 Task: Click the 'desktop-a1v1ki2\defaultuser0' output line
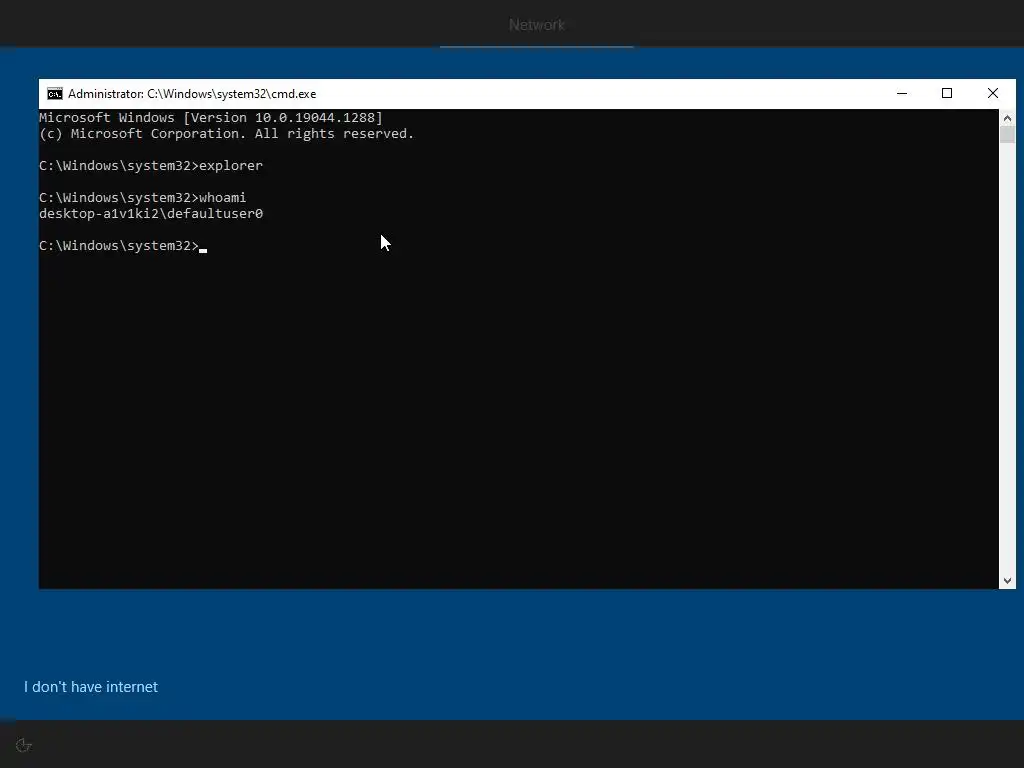click(151, 214)
